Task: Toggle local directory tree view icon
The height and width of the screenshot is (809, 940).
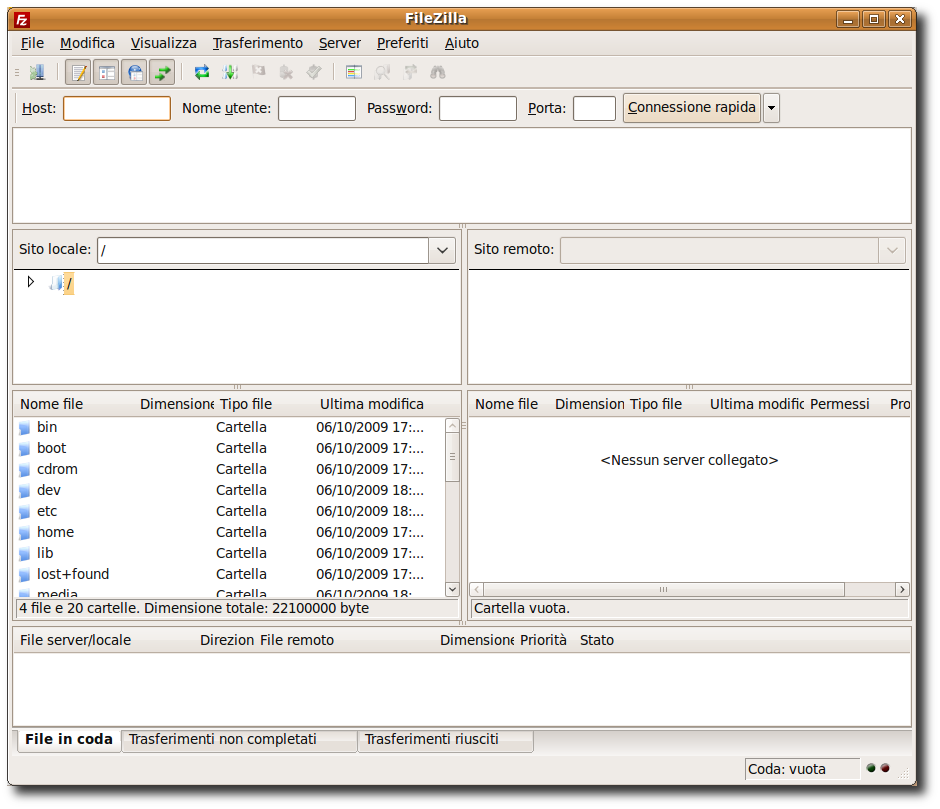Action: coord(106,73)
